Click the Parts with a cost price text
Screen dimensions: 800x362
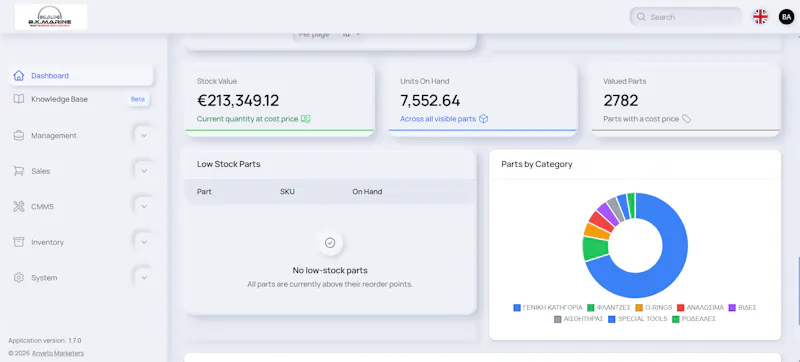641,119
